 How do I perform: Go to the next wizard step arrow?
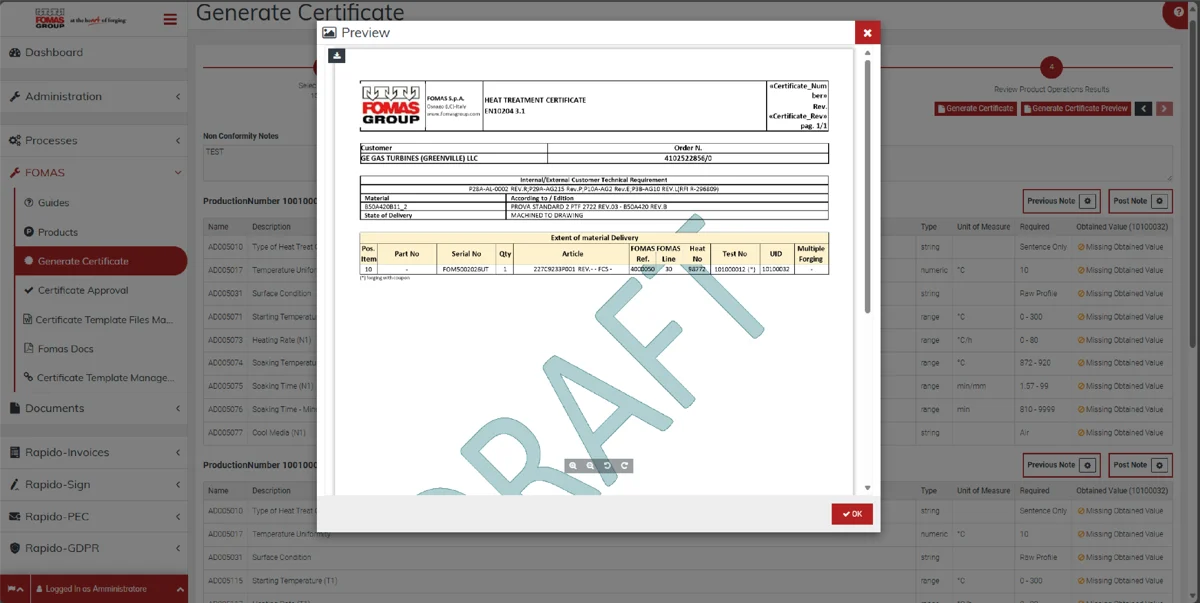[x=1164, y=108]
